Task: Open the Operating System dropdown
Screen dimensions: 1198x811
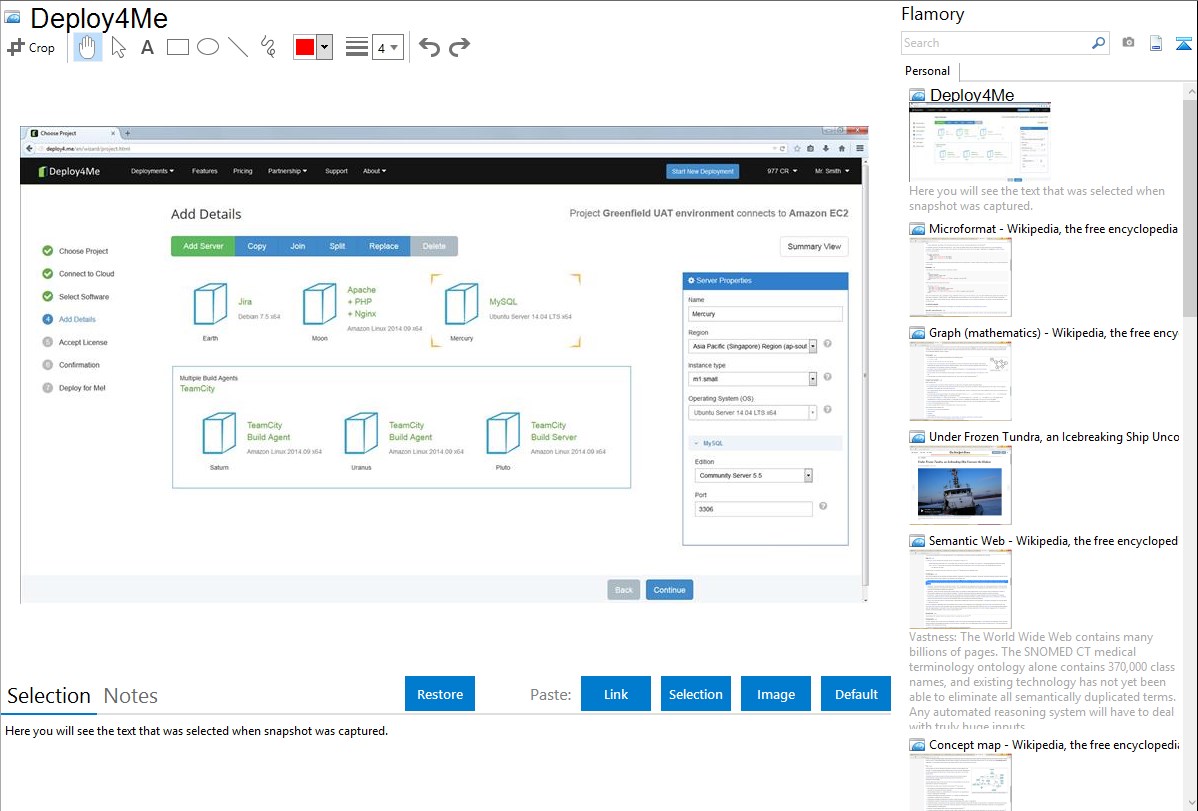Action: (753, 413)
